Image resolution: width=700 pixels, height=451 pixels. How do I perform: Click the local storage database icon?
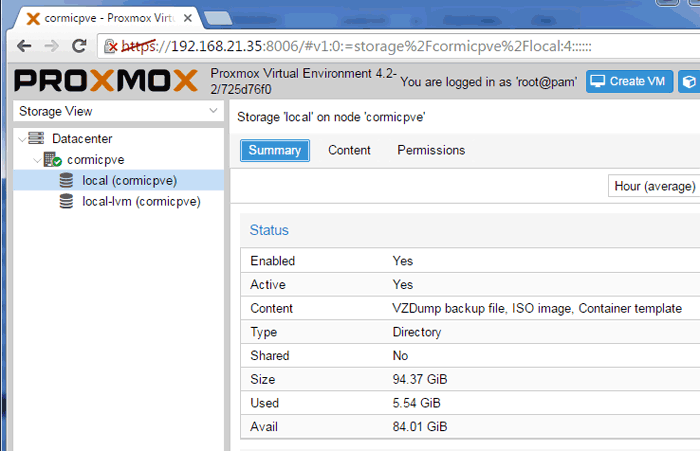[66, 180]
